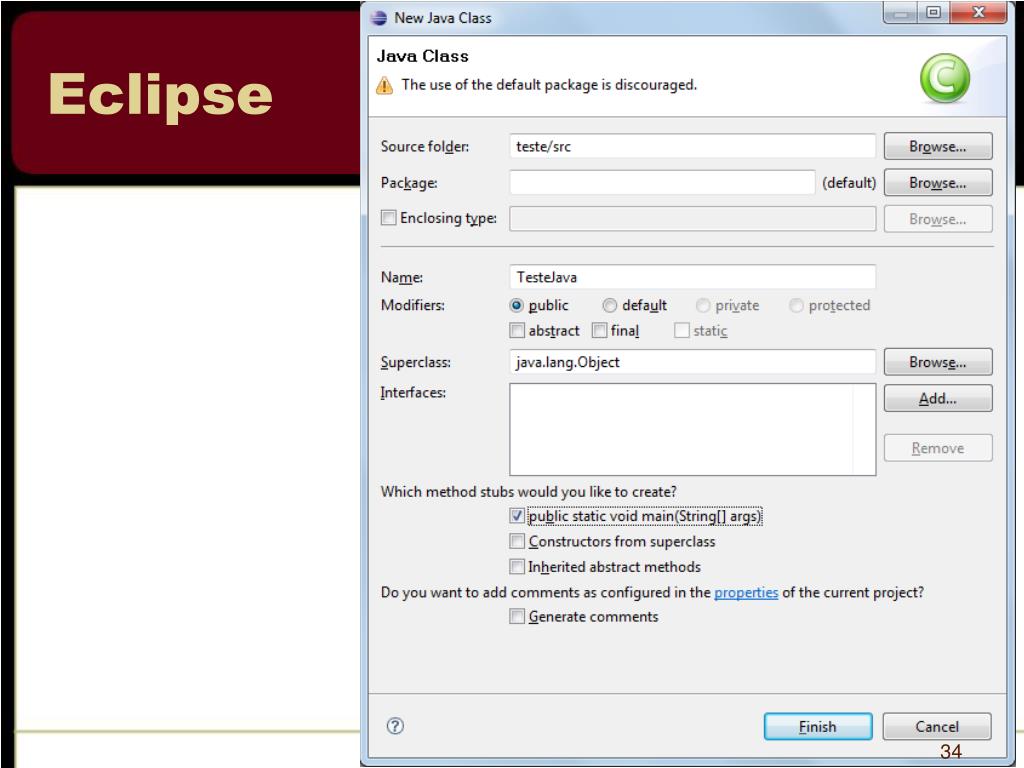
Task: Browse for the superclass
Action: click(x=938, y=362)
